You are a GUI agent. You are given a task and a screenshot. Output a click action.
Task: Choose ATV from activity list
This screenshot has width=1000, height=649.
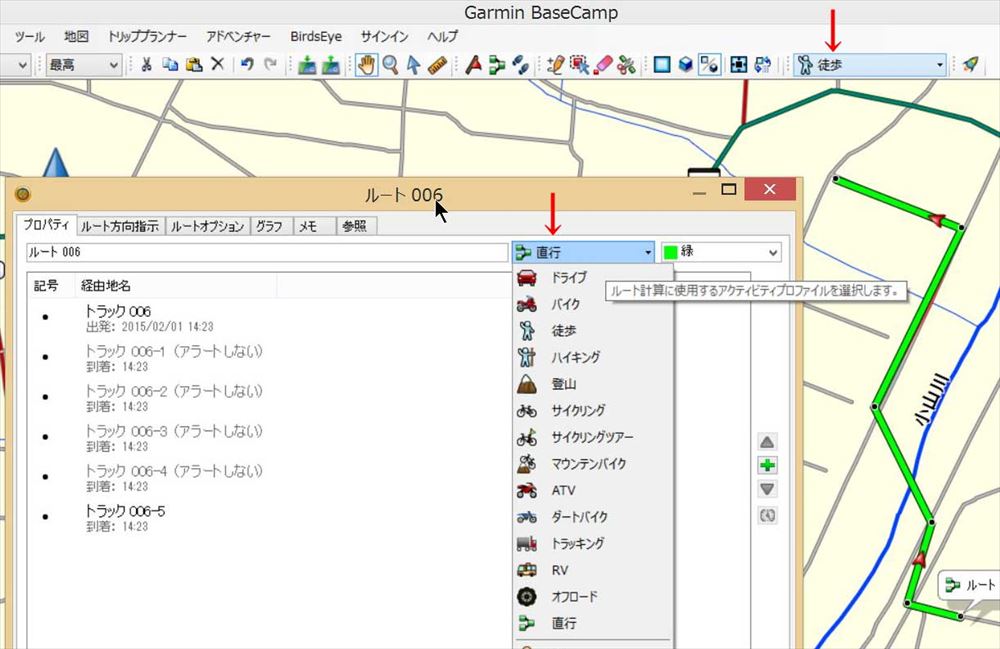(592, 490)
